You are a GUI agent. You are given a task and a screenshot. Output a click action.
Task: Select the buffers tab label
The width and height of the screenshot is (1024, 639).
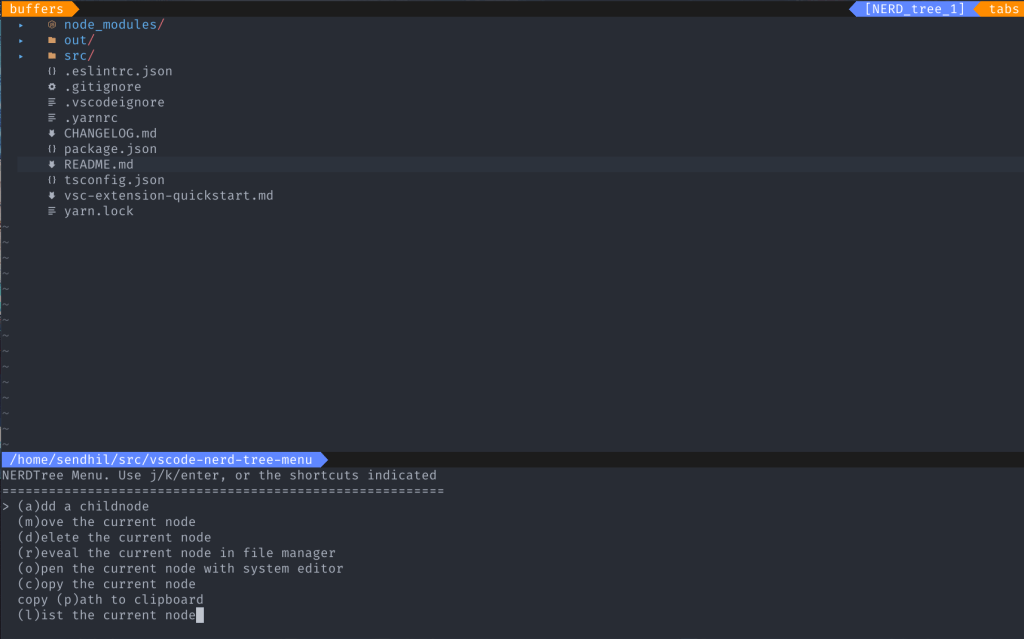pyautogui.click(x=36, y=9)
